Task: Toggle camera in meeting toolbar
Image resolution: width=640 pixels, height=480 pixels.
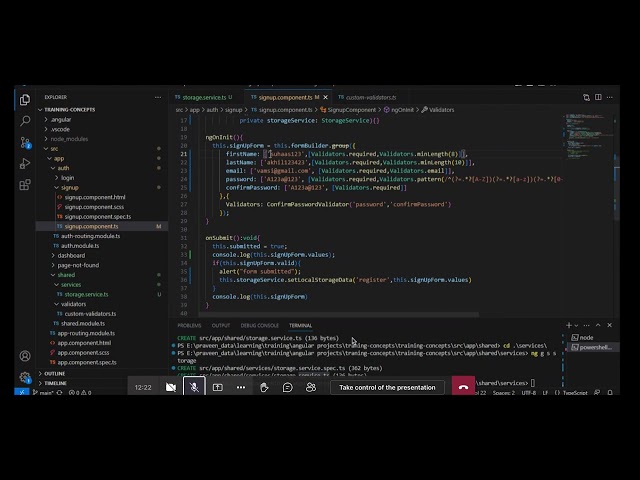Action: click(171, 387)
